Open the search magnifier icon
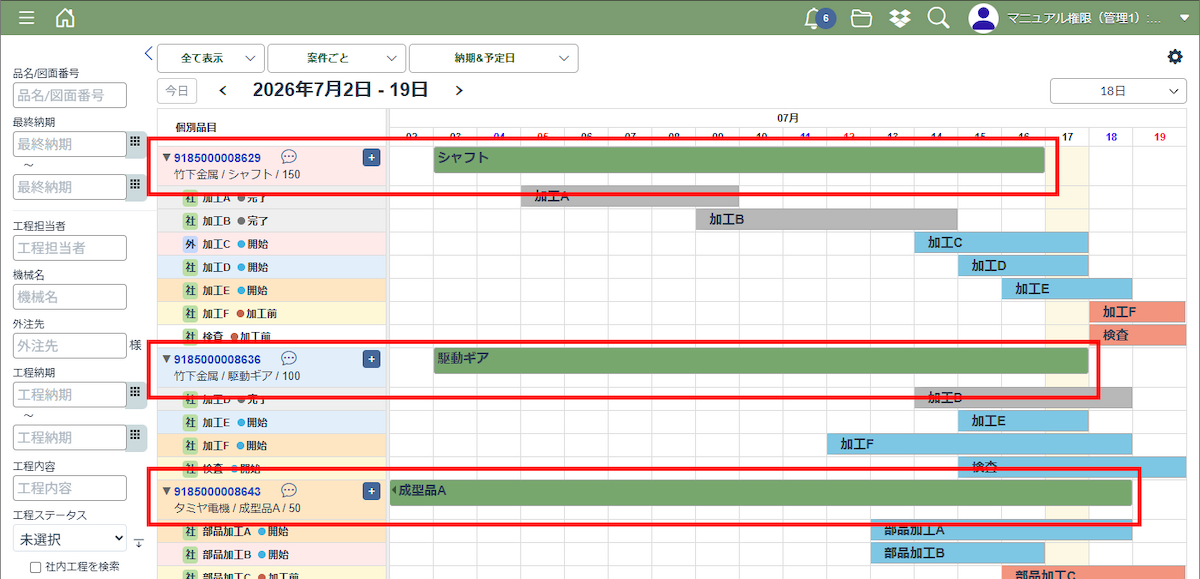The height and width of the screenshot is (579, 1200). coord(938,18)
